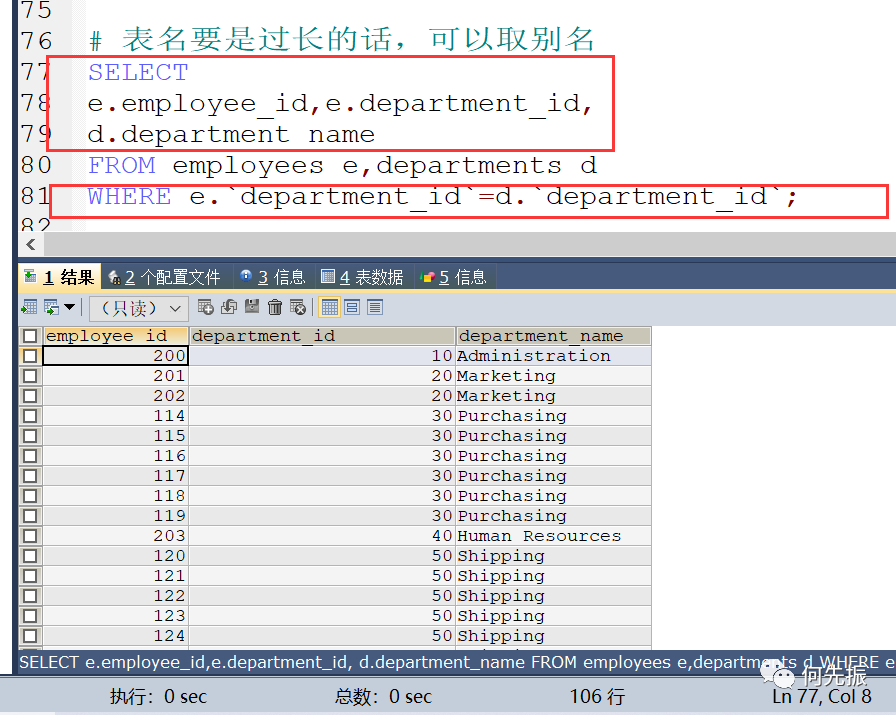Switch to text view mode

(375, 307)
